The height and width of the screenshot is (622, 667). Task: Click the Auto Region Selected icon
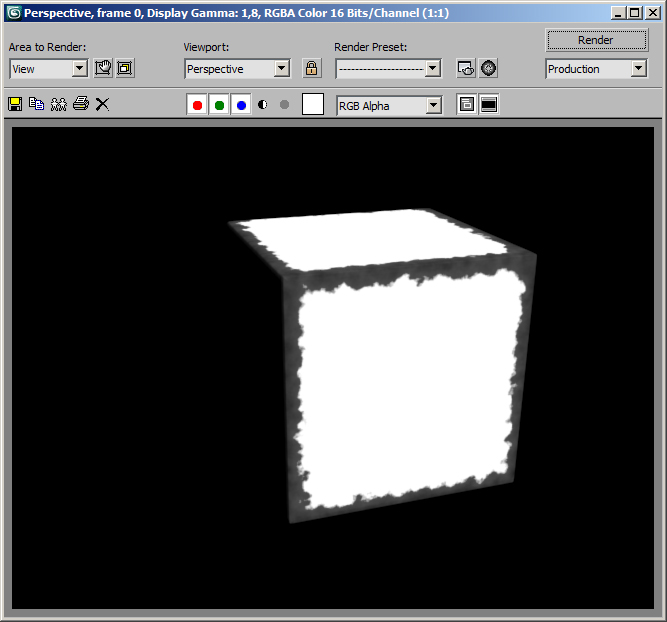pos(125,68)
